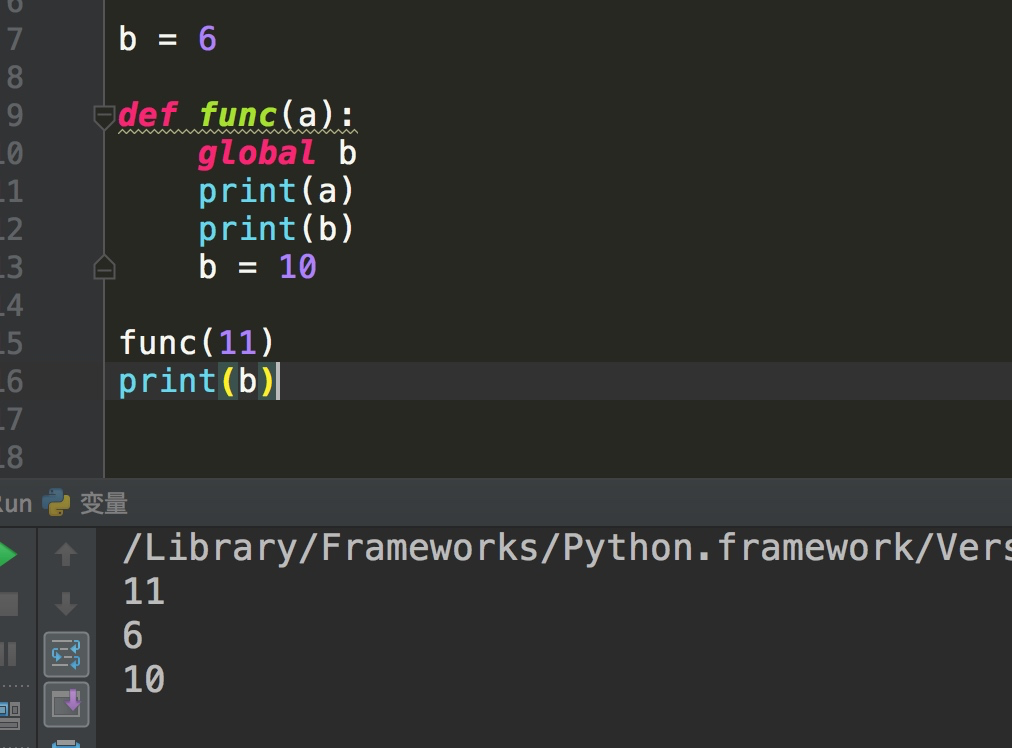This screenshot has height=748, width=1012.
Task: Toggle scroll to end of output
Action: [x=66, y=704]
